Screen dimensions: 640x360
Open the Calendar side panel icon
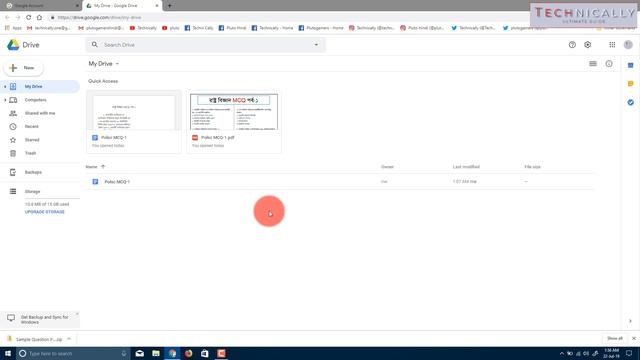pos(631,65)
